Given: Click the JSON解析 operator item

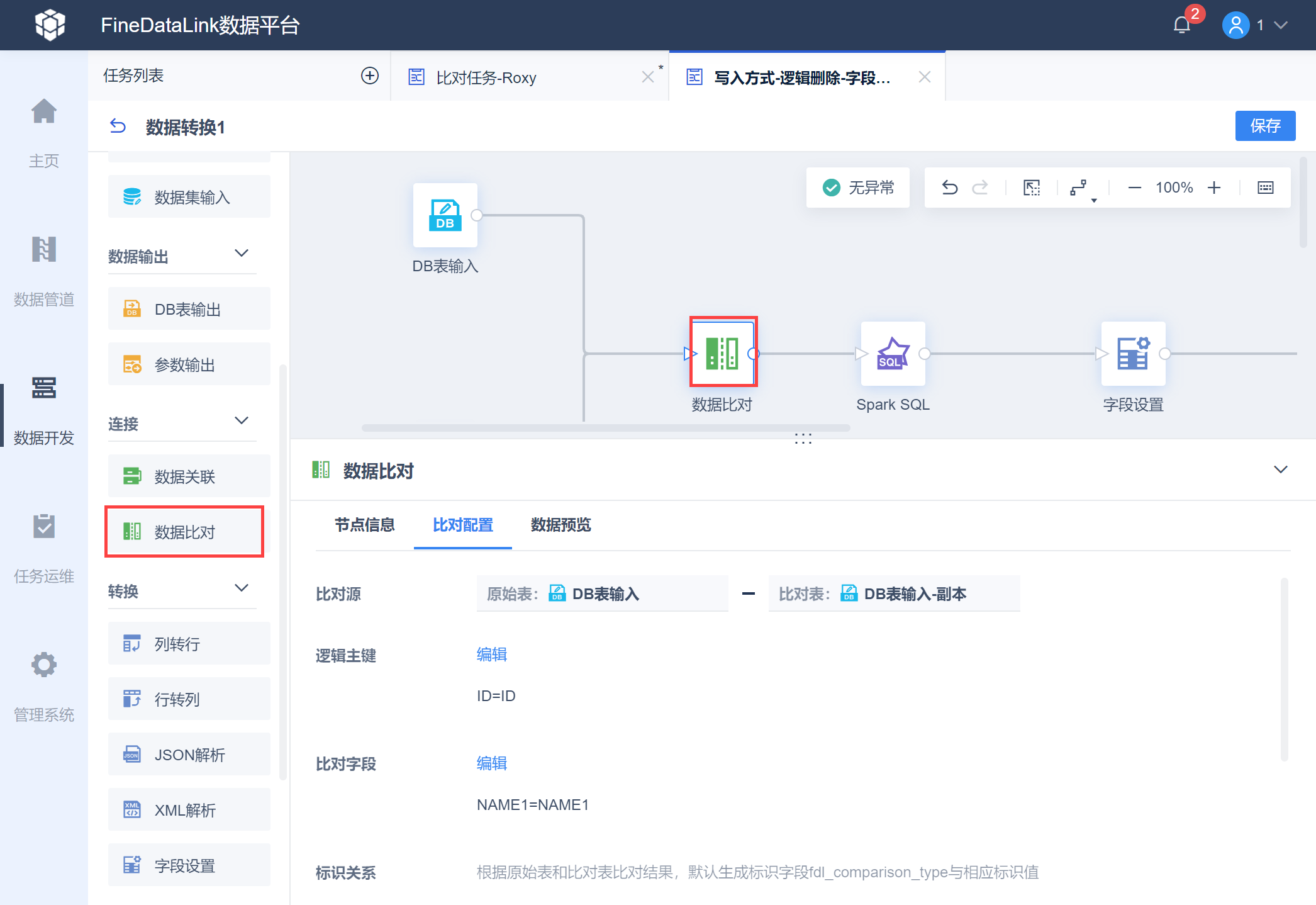Looking at the screenshot, I should 189,755.
